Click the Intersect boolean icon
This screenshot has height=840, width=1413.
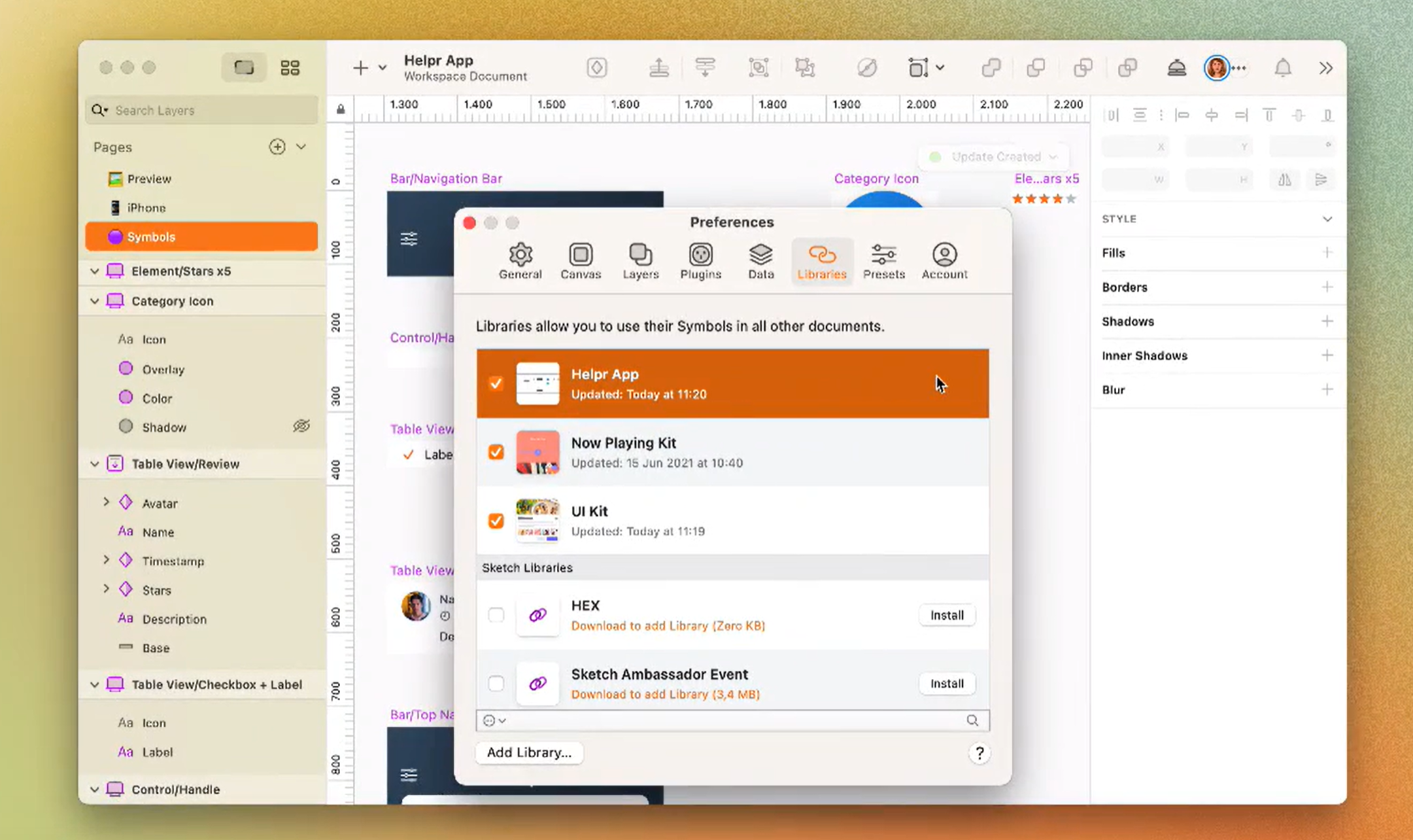pyautogui.click(x=1083, y=67)
